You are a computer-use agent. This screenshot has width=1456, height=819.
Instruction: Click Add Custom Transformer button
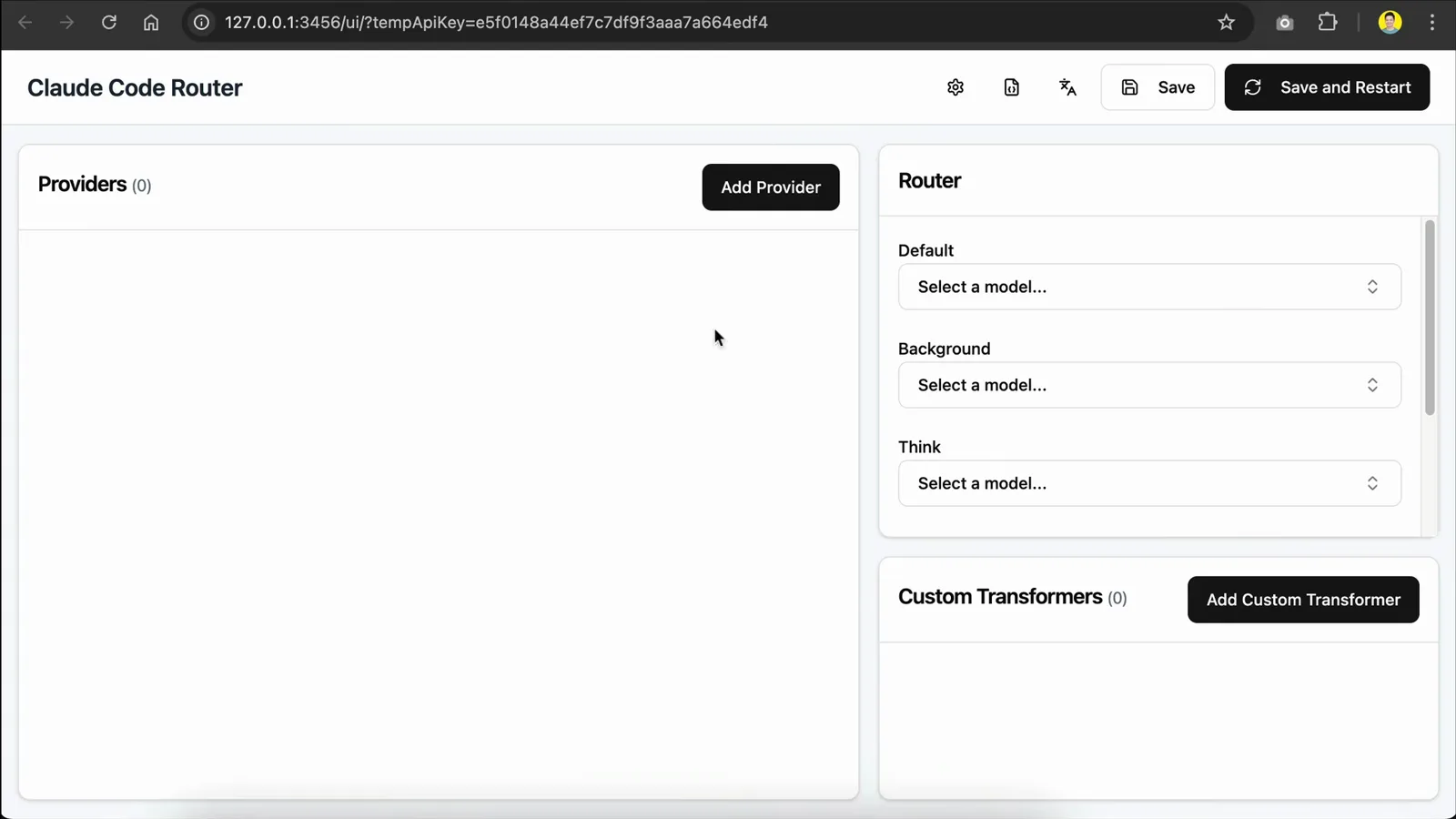pyautogui.click(x=1303, y=600)
